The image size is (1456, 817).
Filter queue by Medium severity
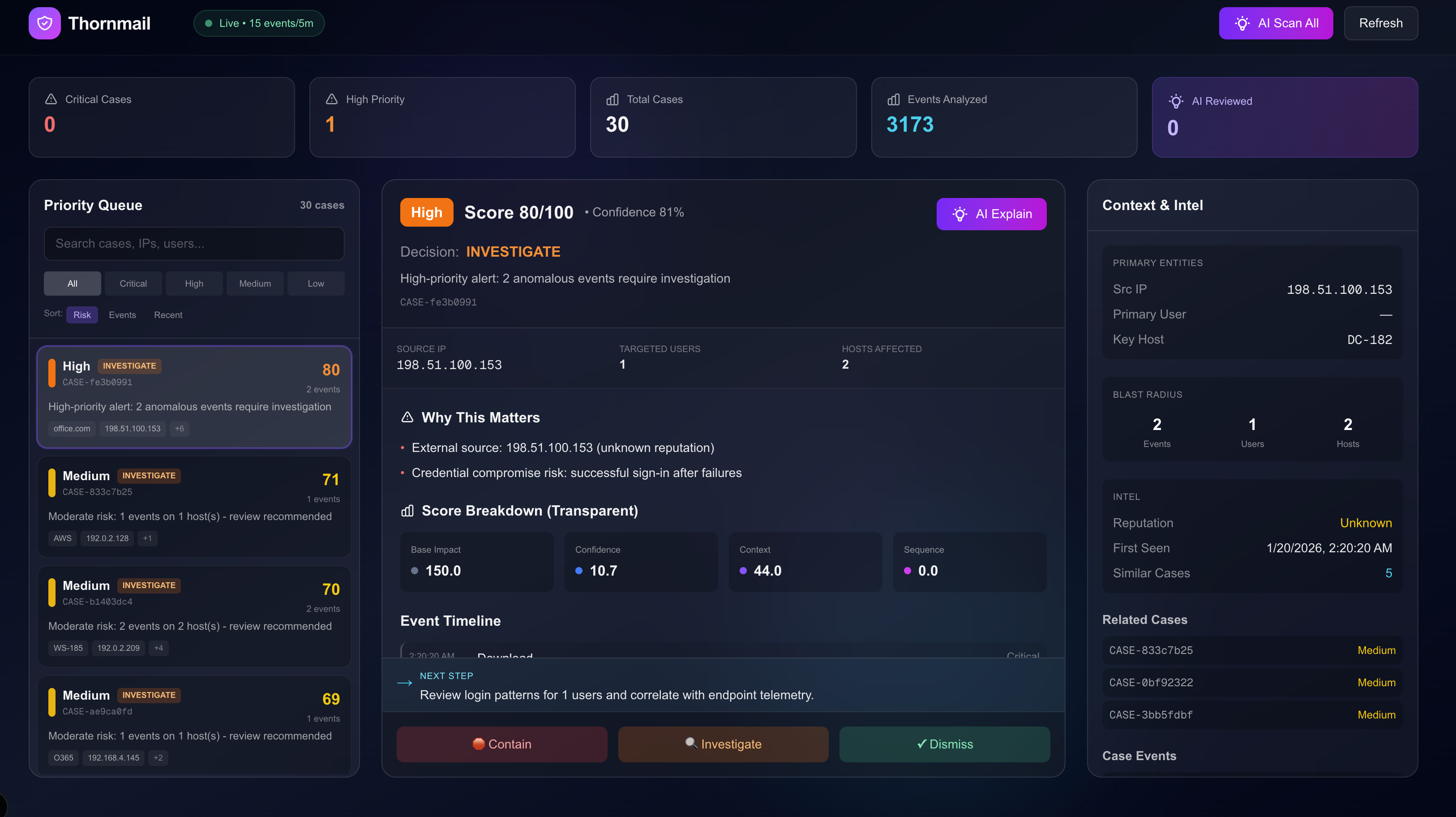coord(255,283)
